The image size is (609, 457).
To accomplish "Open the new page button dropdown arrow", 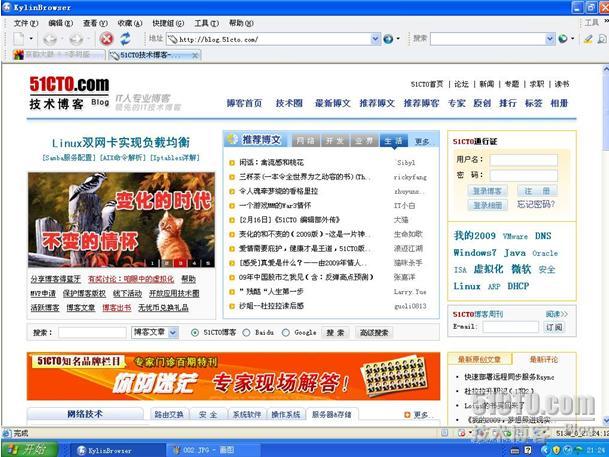I will [x=31, y=39].
